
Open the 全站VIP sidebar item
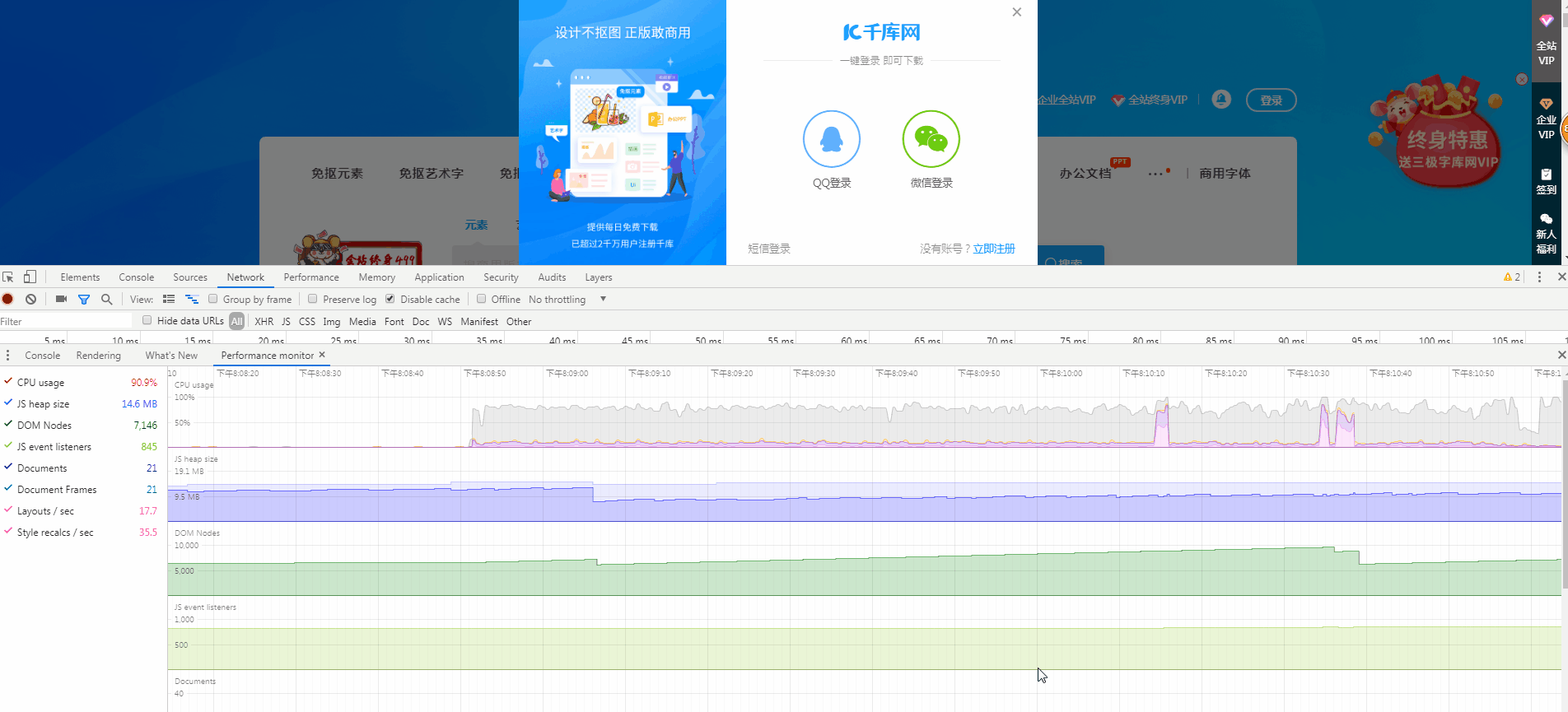(x=1547, y=41)
